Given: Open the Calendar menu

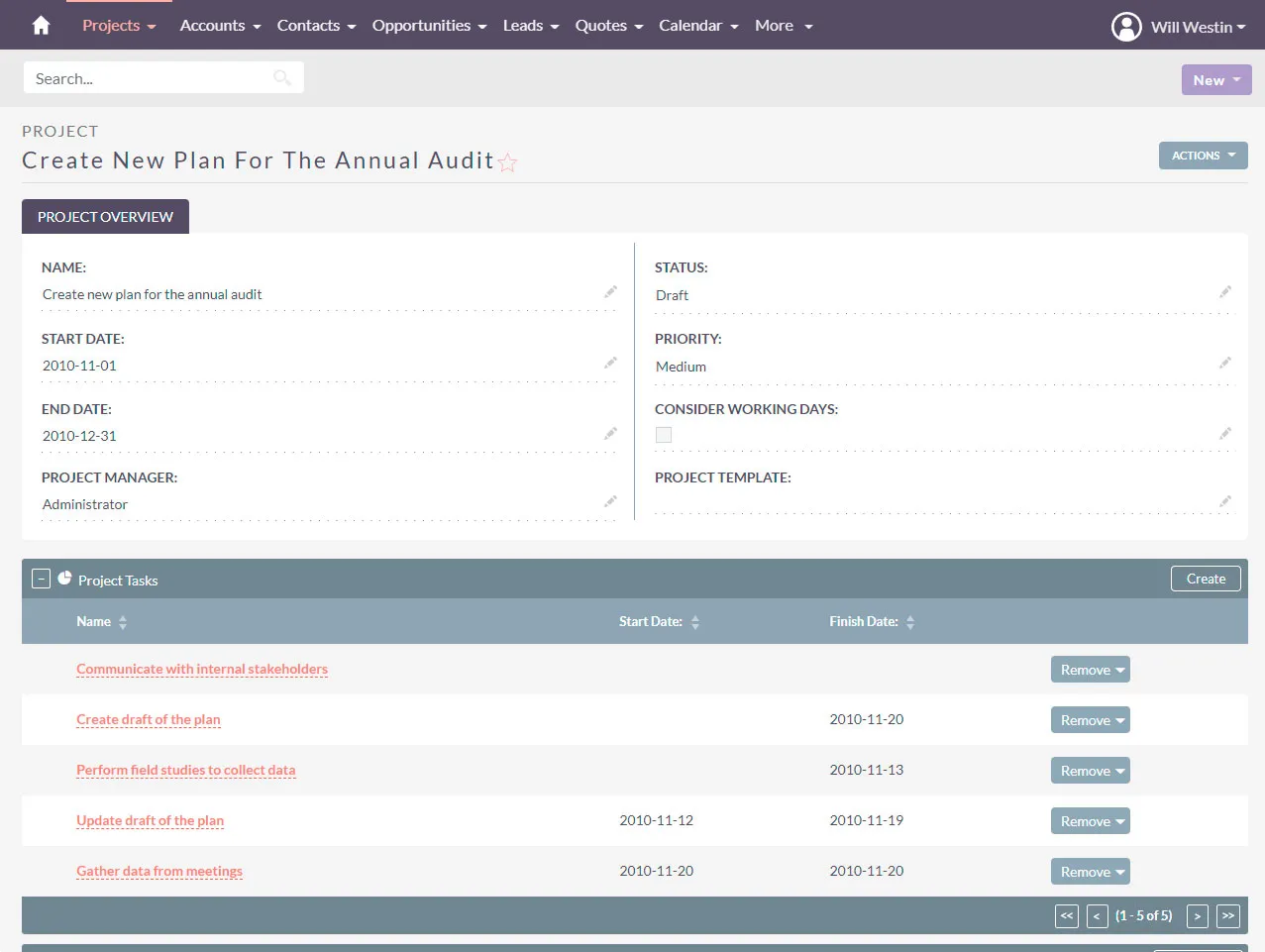Looking at the screenshot, I should pyautogui.click(x=698, y=26).
